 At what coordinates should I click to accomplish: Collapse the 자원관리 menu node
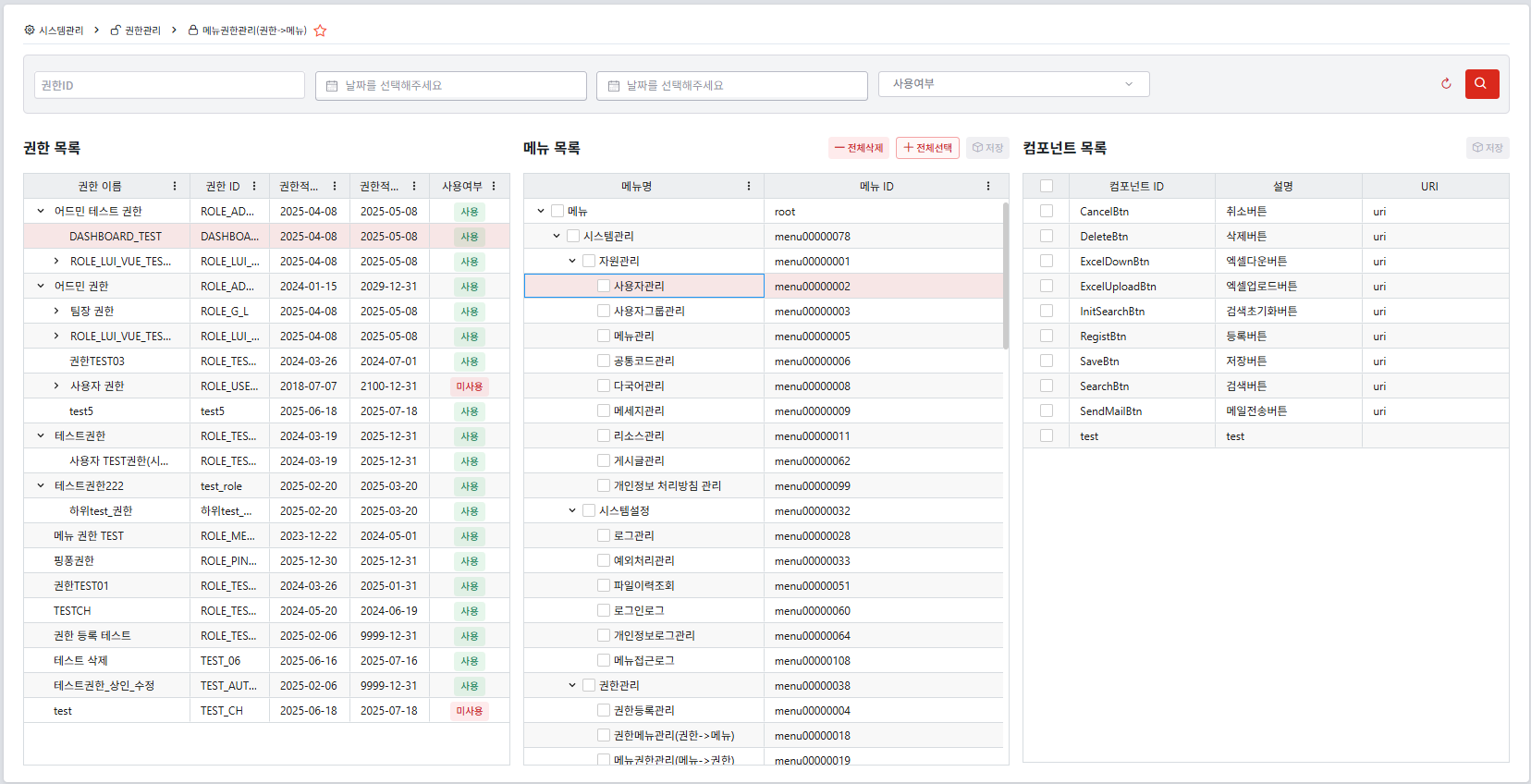572,261
